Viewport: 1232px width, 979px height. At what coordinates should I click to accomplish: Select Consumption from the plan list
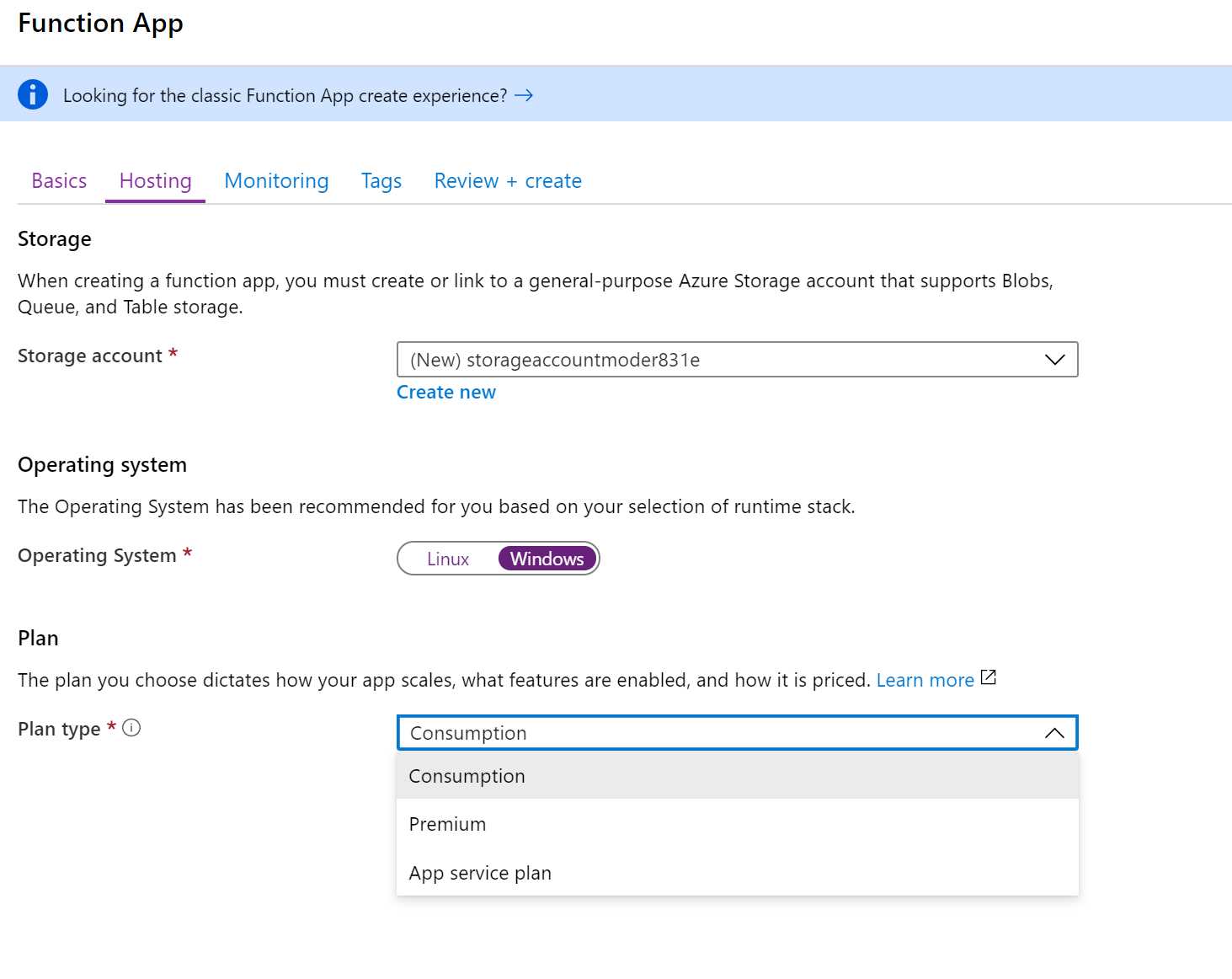(x=467, y=775)
